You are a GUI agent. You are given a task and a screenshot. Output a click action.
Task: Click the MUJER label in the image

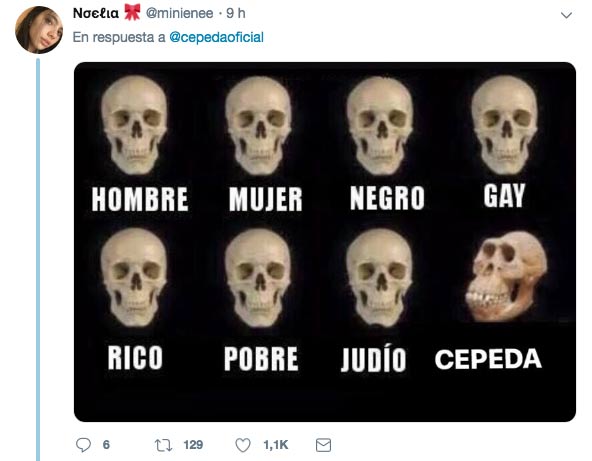tap(265, 199)
